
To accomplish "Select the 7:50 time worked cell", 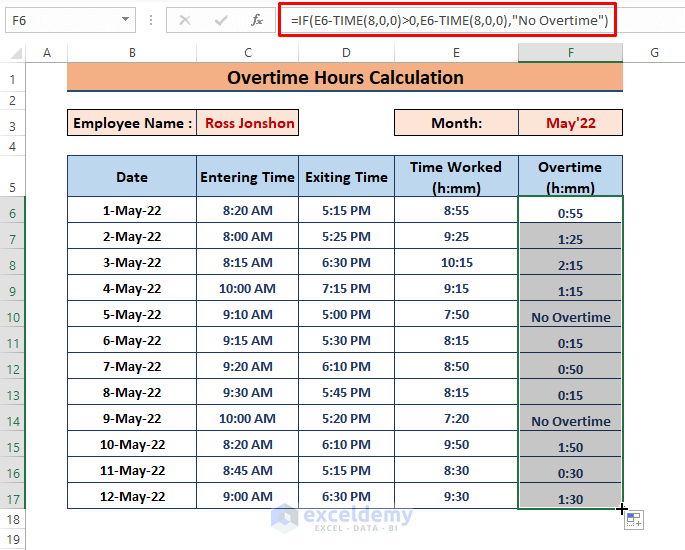I will (x=456, y=314).
